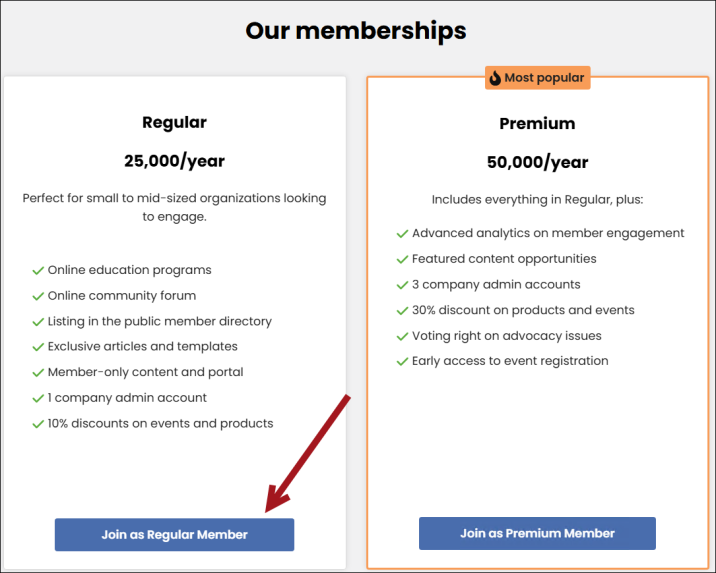This screenshot has width=716, height=573.
Task: Select the checkmark next to 1 company admin account
Action: 38,398
